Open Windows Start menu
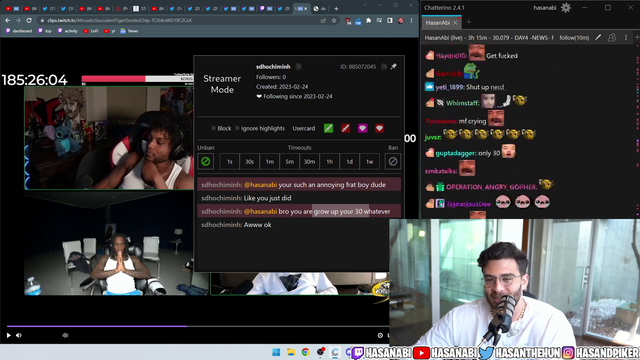This screenshot has width=640, height=360. [x=276, y=352]
